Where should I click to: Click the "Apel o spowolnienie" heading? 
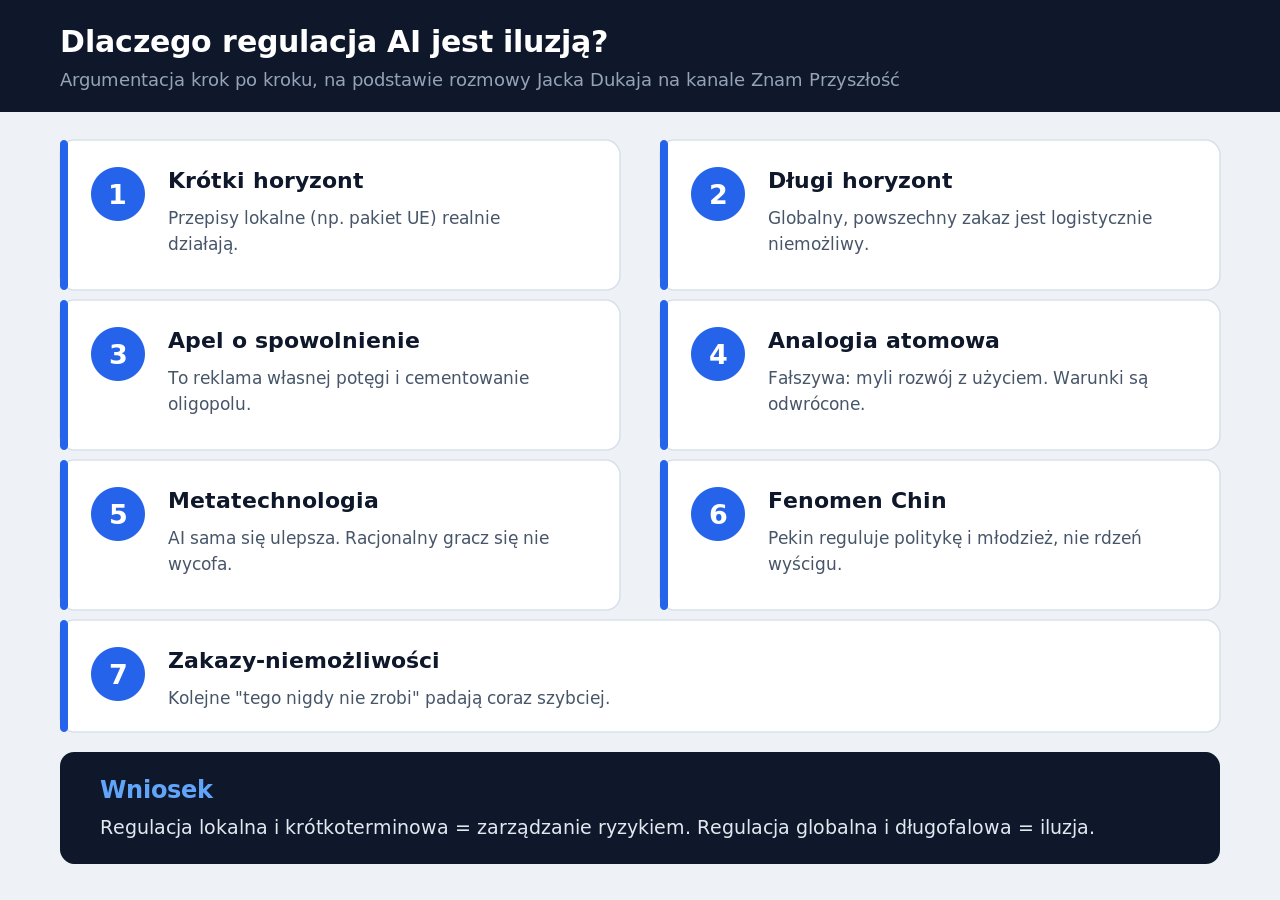click(294, 341)
